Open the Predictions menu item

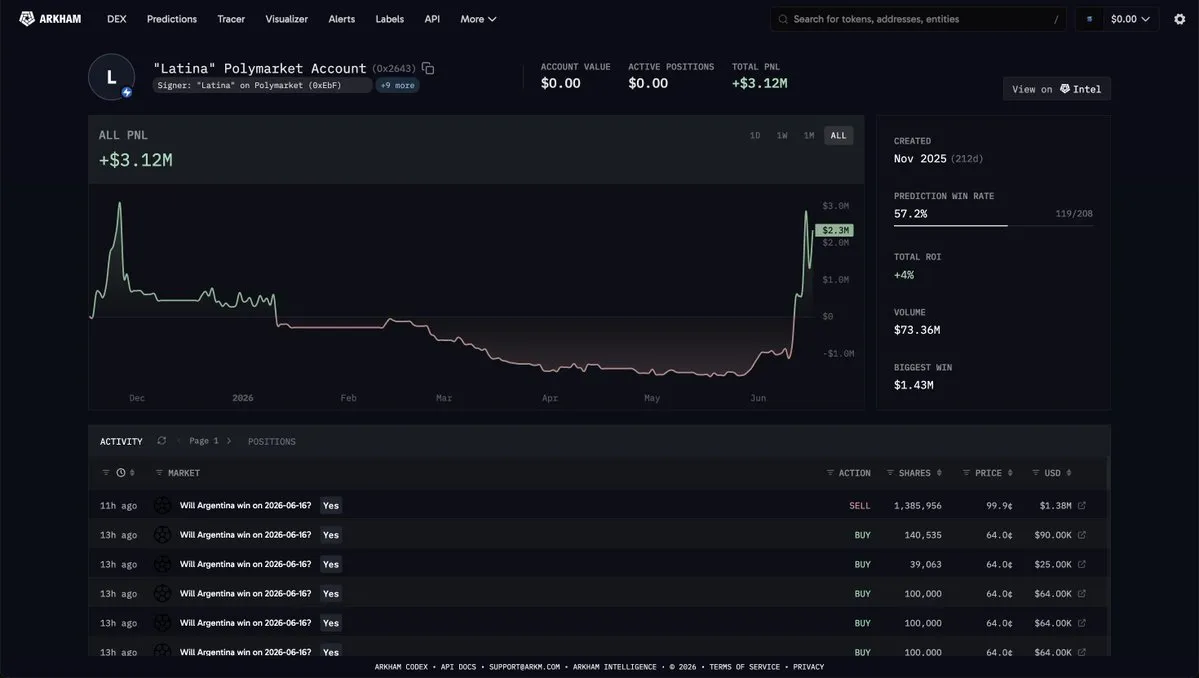pos(171,19)
